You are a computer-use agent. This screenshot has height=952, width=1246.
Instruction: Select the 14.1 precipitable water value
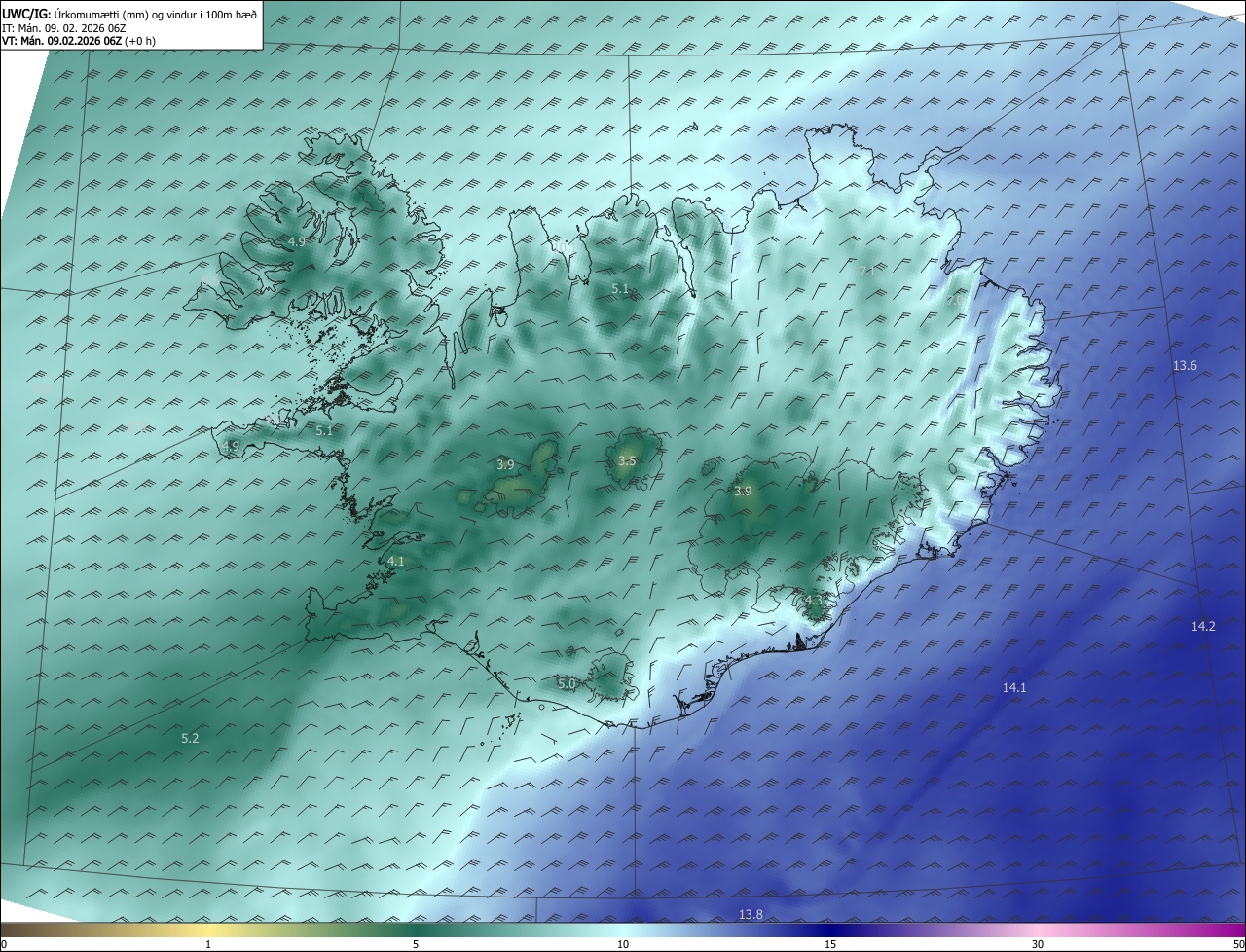tap(1014, 688)
